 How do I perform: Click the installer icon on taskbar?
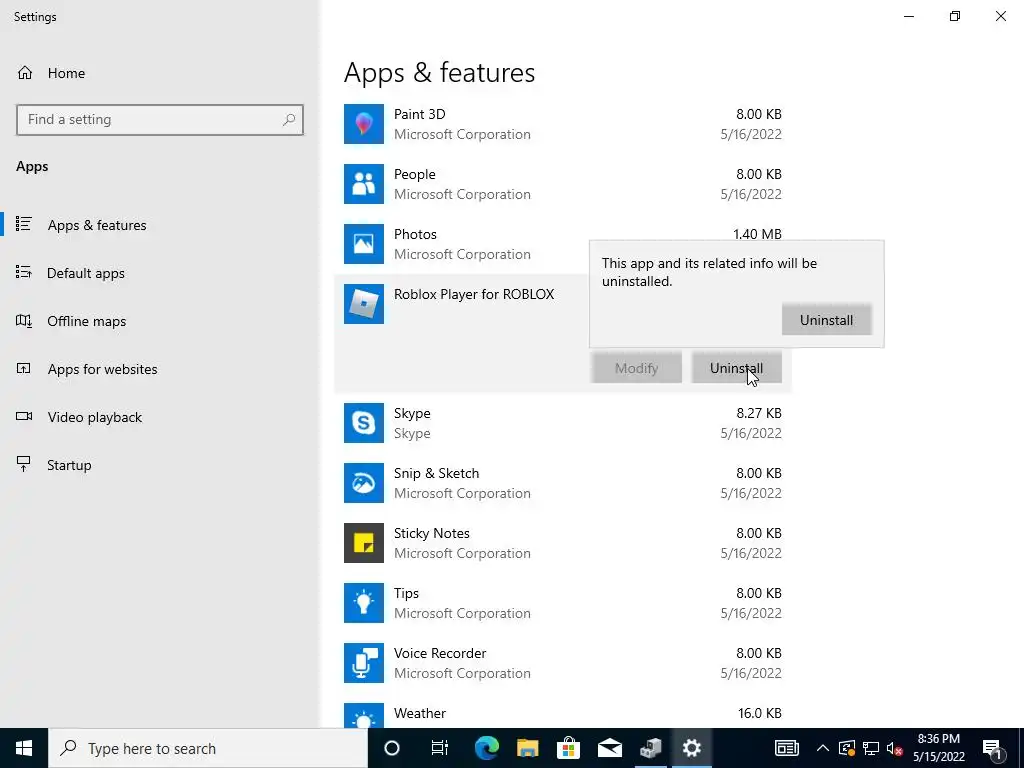(650, 748)
